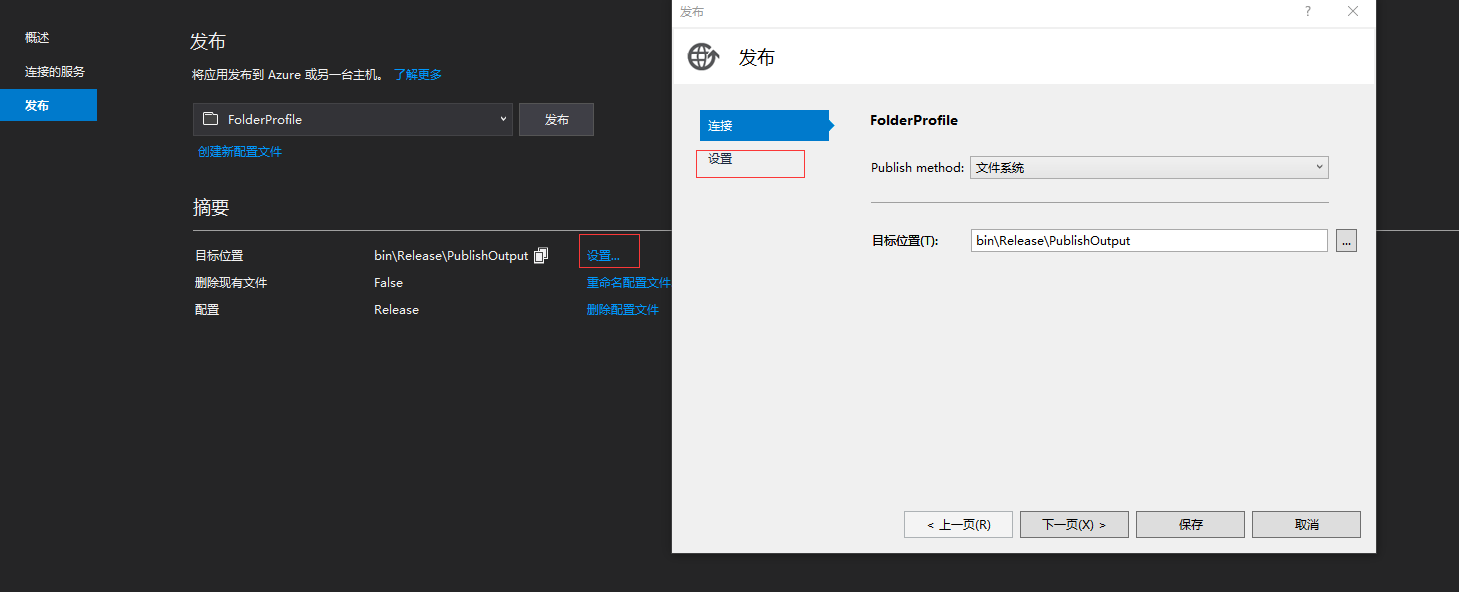Select the 连接 step in the dialog
The width and height of the screenshot is (1459, 592).
764,125
